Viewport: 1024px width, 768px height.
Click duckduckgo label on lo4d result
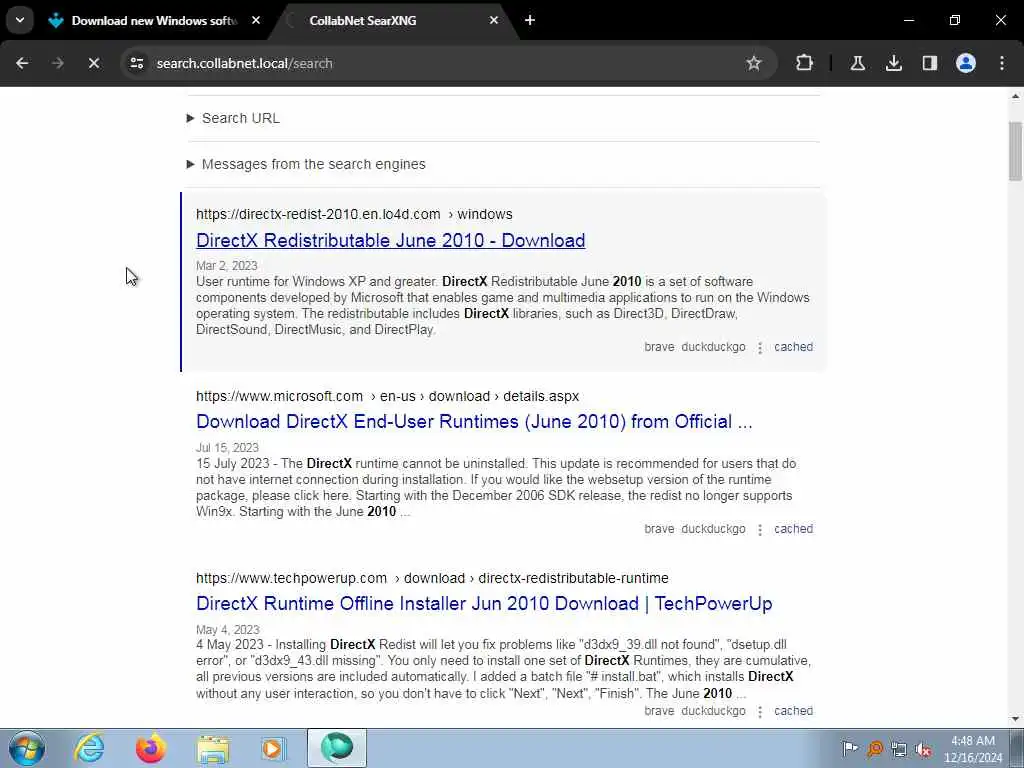pyautogui.click(x=713, y=347)
